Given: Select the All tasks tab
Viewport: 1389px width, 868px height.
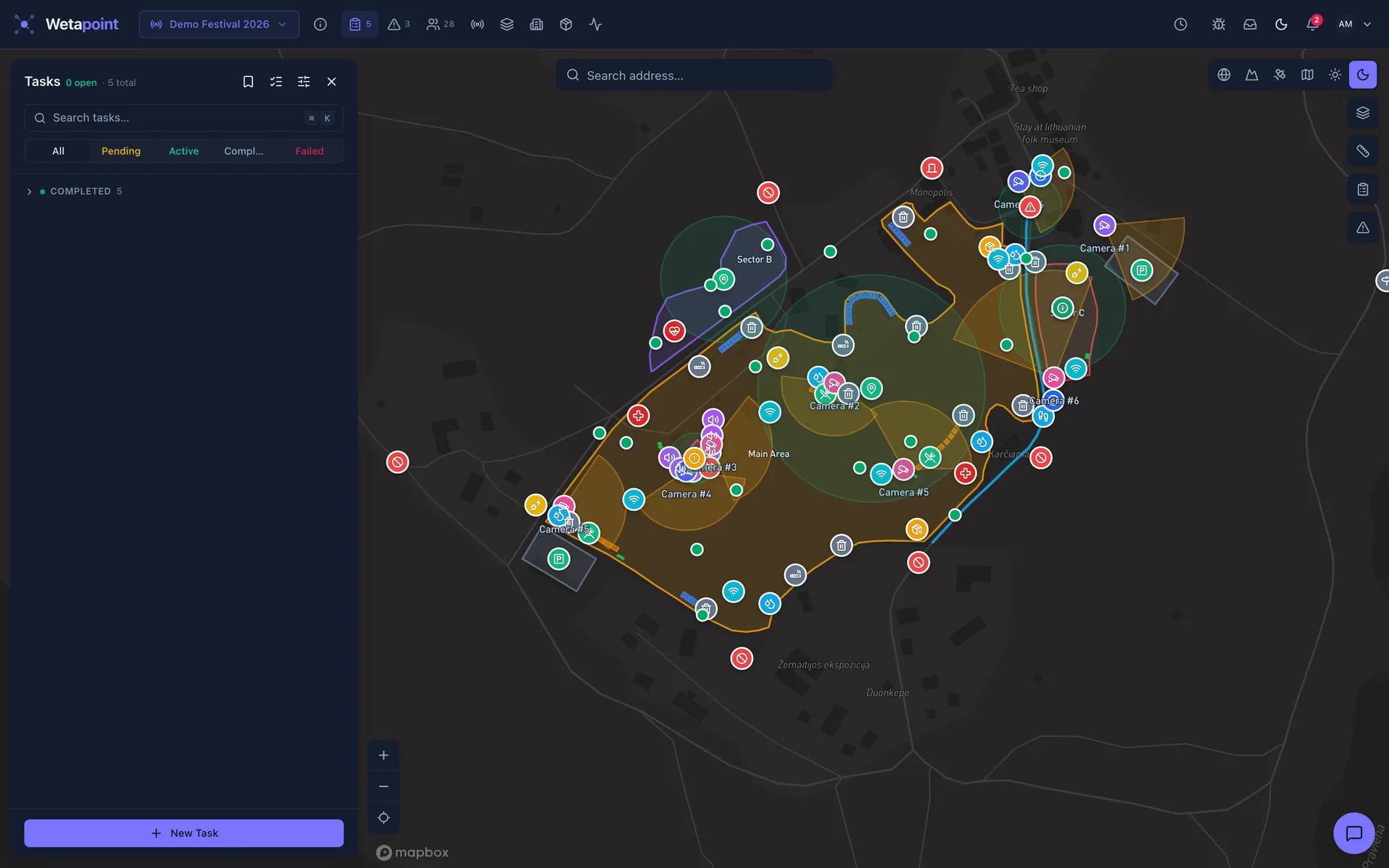Looking at the screenshot, I should coord(58,151).
